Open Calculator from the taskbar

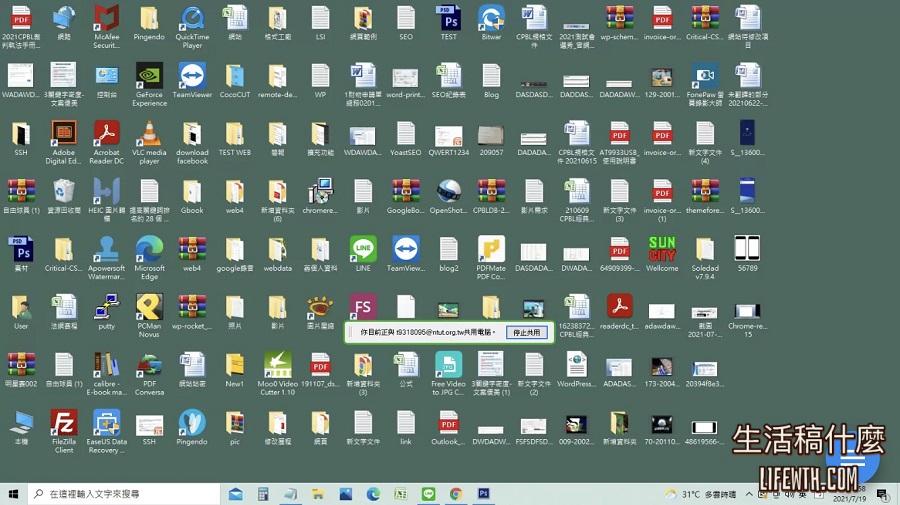click(x=263, y=494)
